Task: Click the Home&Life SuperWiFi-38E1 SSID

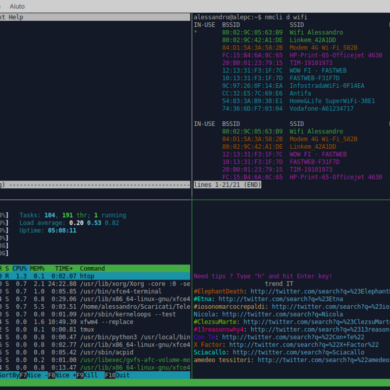Action: (x=332, y=101)
